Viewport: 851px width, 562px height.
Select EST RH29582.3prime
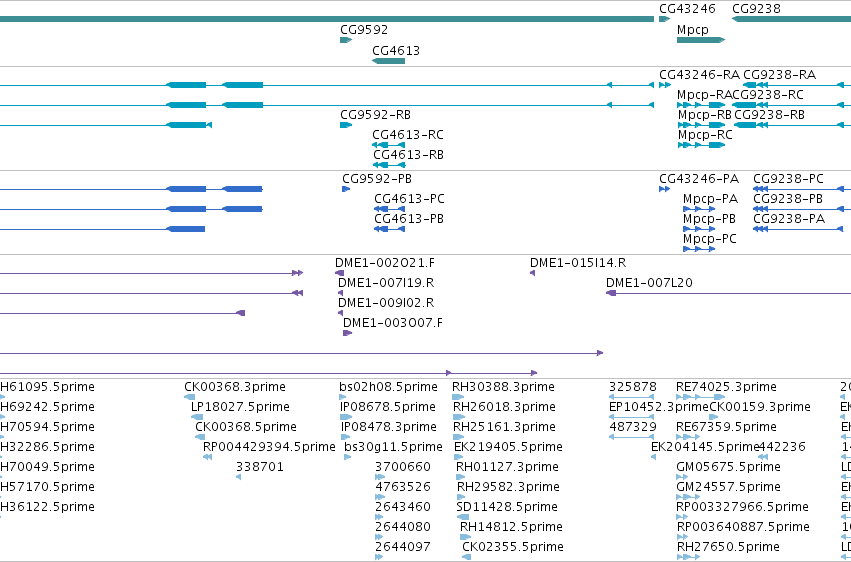pyautogui.click(x=509, y=488)
